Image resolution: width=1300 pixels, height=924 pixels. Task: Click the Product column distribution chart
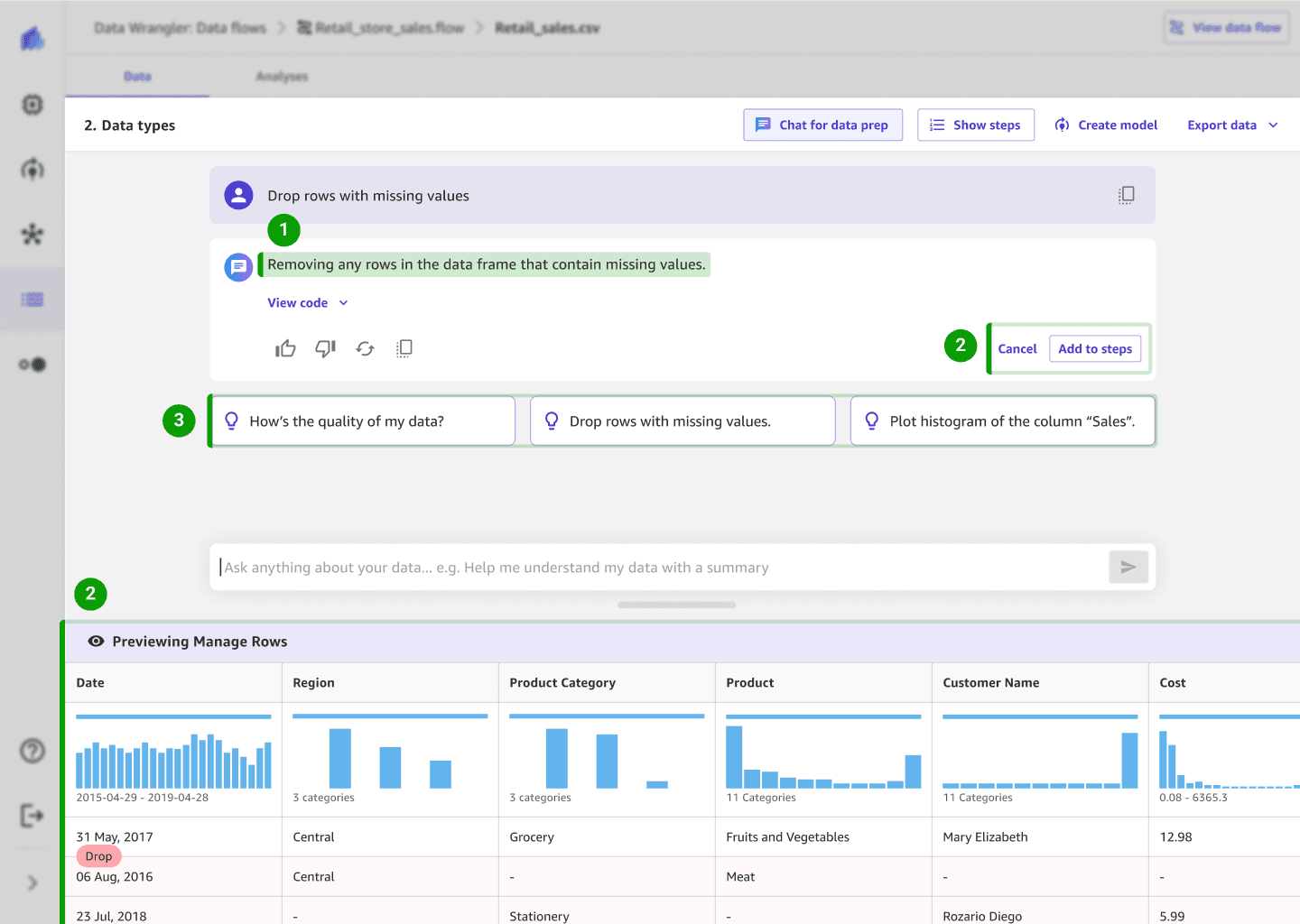point(823,757)
